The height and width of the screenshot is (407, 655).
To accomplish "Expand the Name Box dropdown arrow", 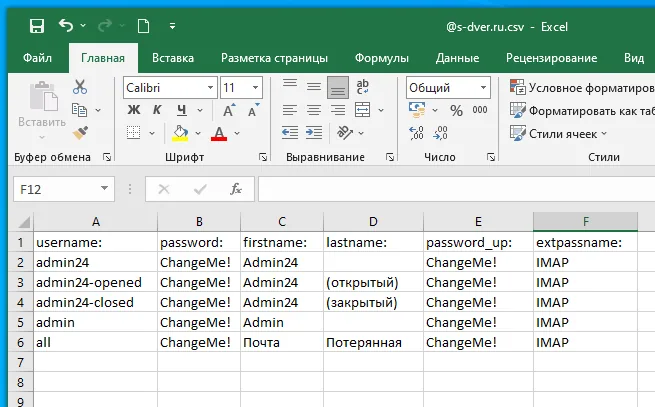I will click(x=104, y=189).
